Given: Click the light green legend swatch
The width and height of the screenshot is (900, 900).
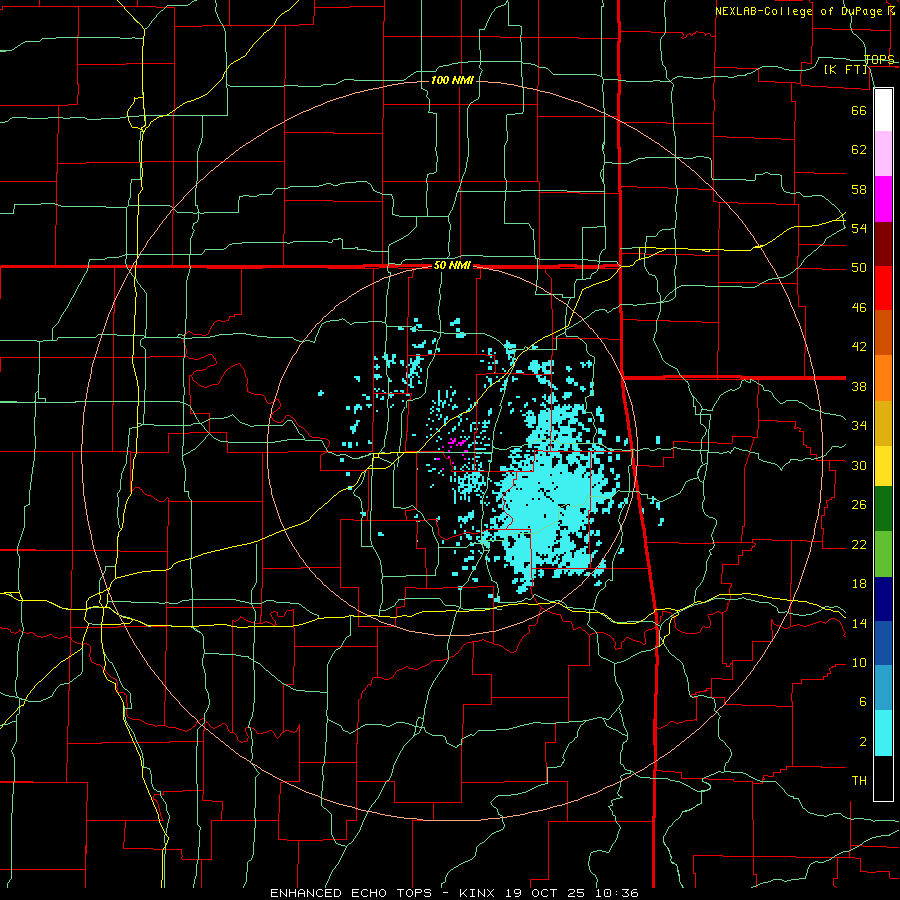Looking at the screenshot, I should point(883,554).
